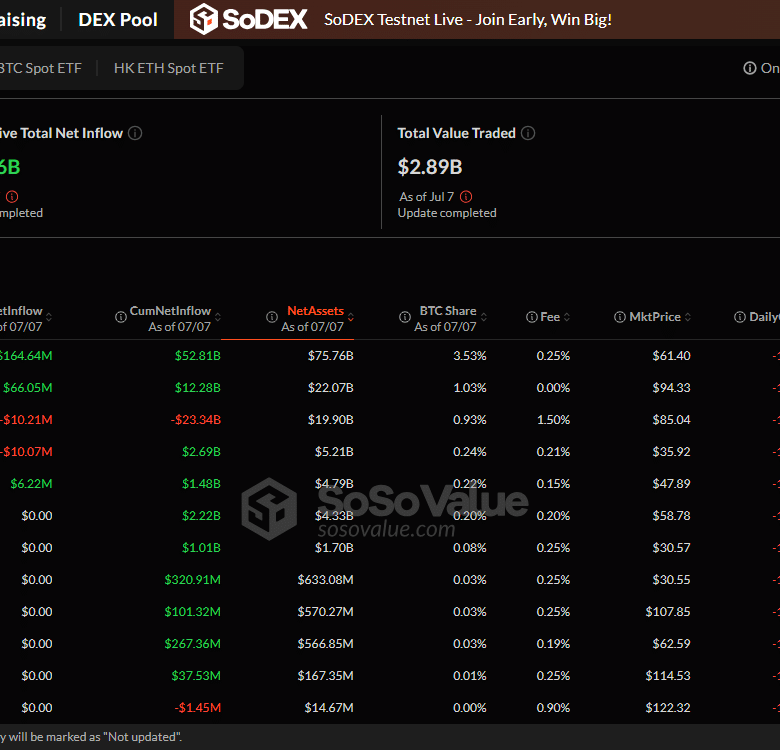Viewport: 780px width, 750px height.
Task: Toggle NetAssets sort arrows
Action: 351,317
